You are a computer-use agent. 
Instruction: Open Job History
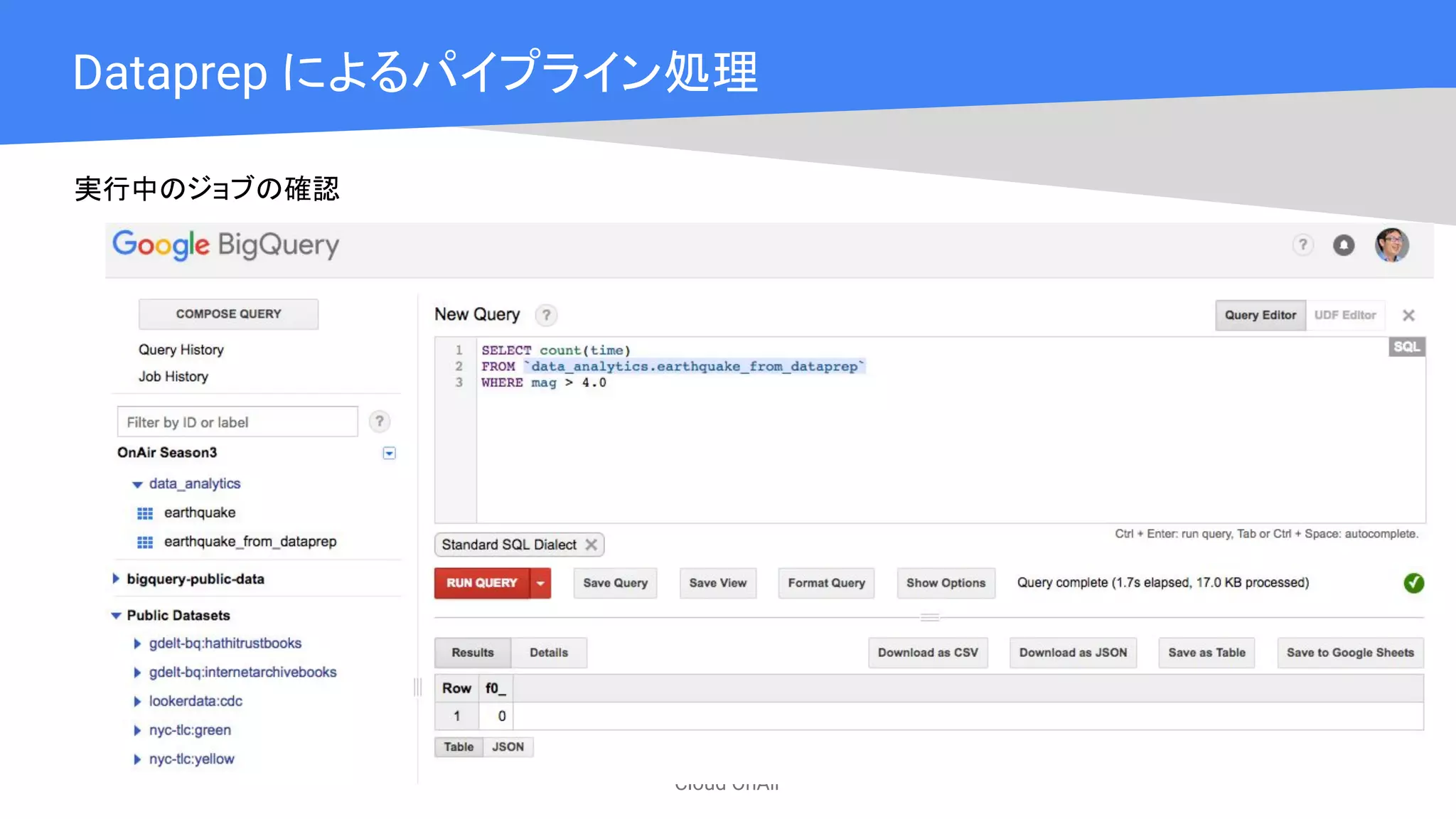click(x=173, y=377)
